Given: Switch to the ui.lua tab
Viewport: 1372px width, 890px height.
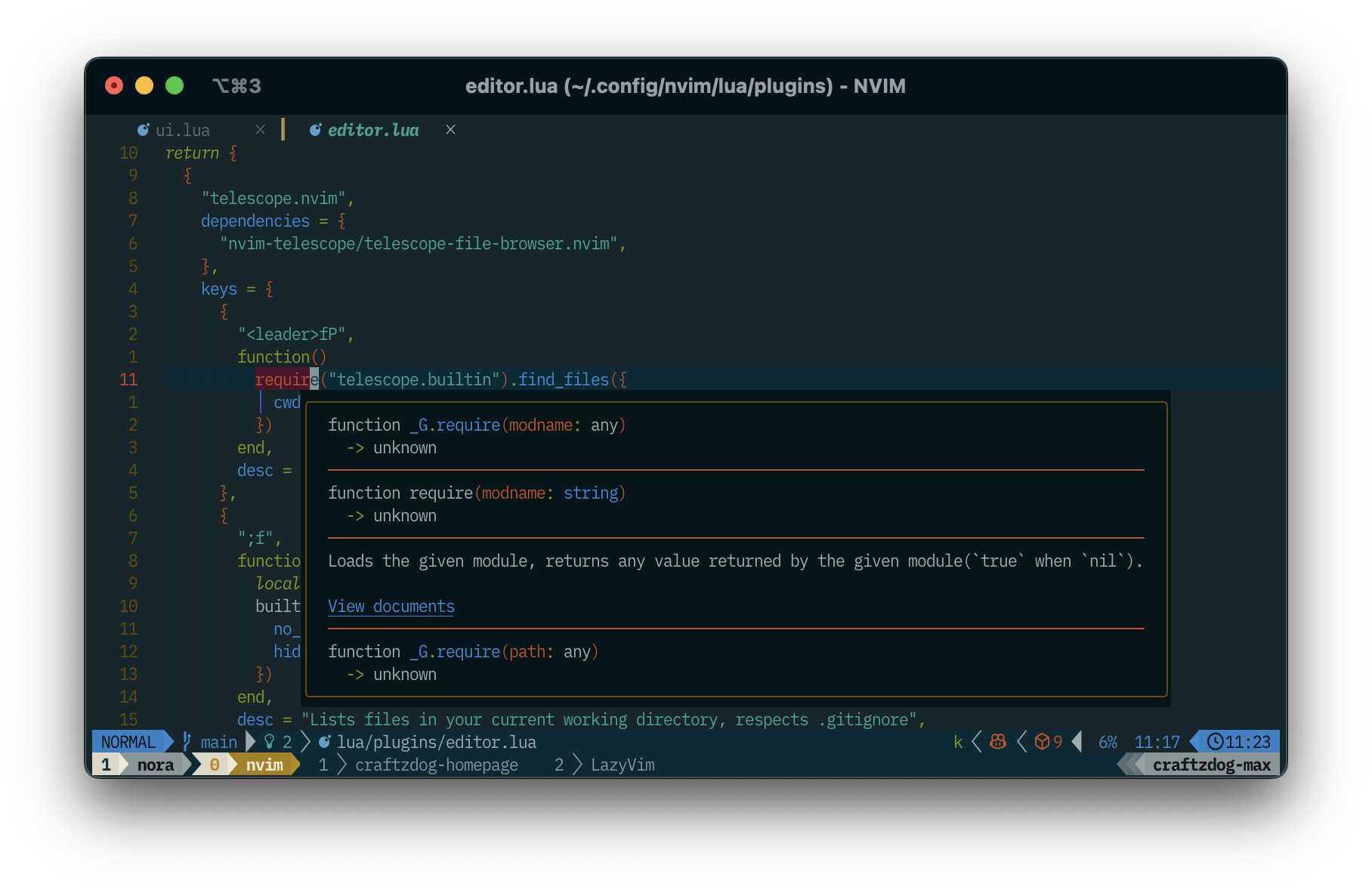Looking at the screenshot, I should (x=182, y=129).
